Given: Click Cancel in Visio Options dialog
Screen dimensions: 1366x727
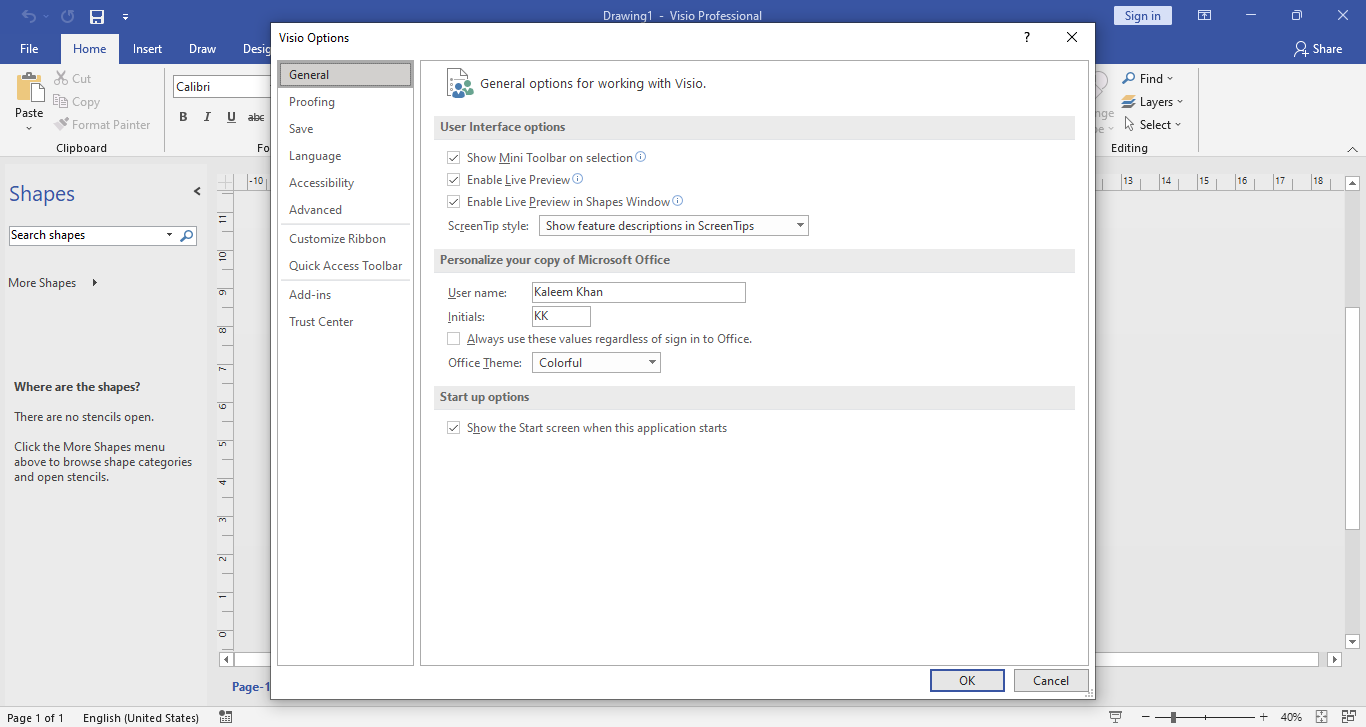Looking at the screenshot, I should coord(1051,681).
